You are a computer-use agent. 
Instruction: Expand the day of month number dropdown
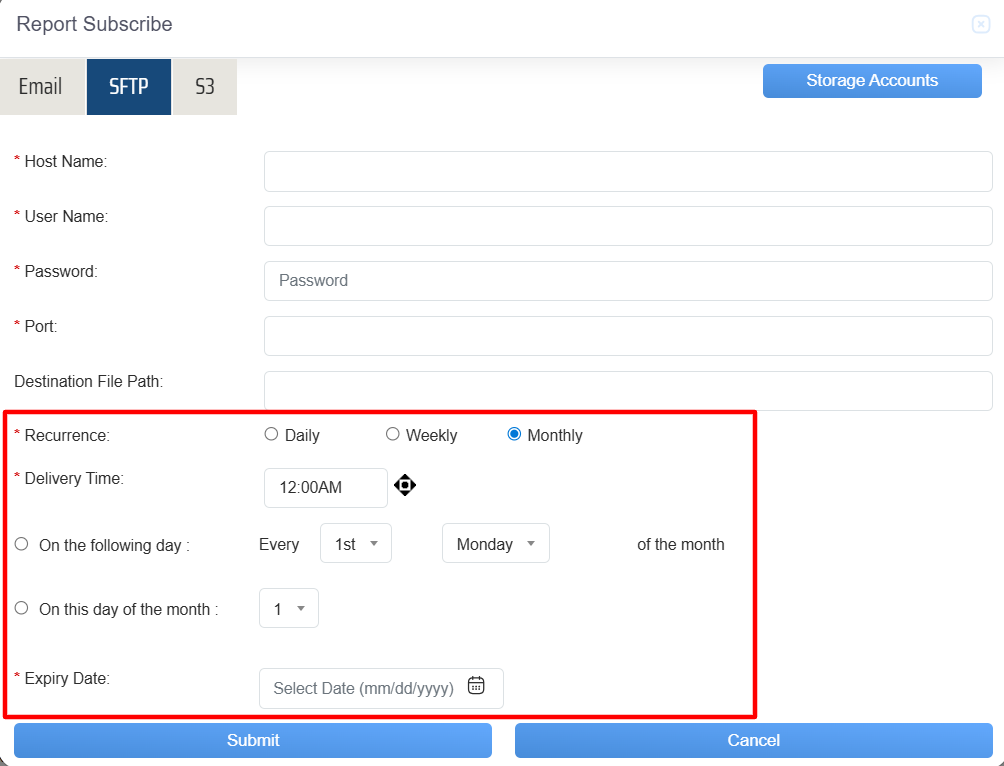point(289,608)
